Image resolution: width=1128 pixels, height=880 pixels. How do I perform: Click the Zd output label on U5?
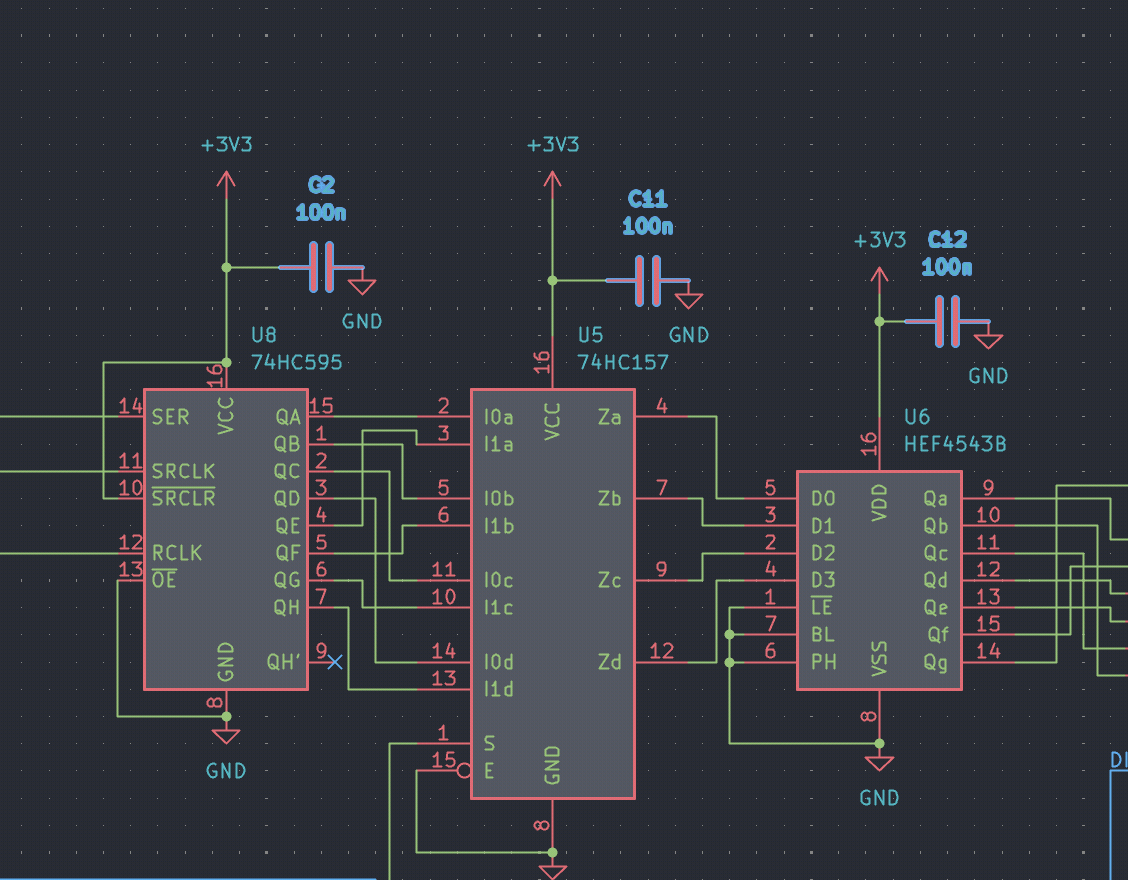click(609, 662)
